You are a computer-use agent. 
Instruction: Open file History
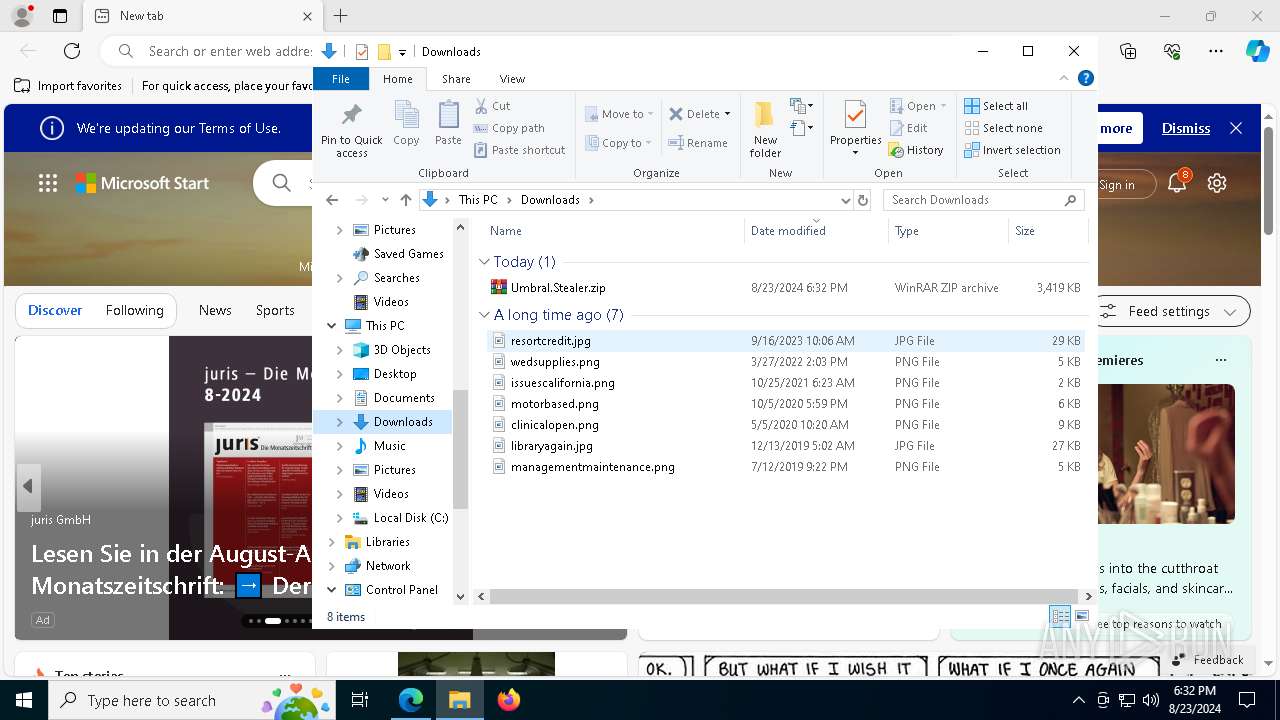(x=916, y=150)
